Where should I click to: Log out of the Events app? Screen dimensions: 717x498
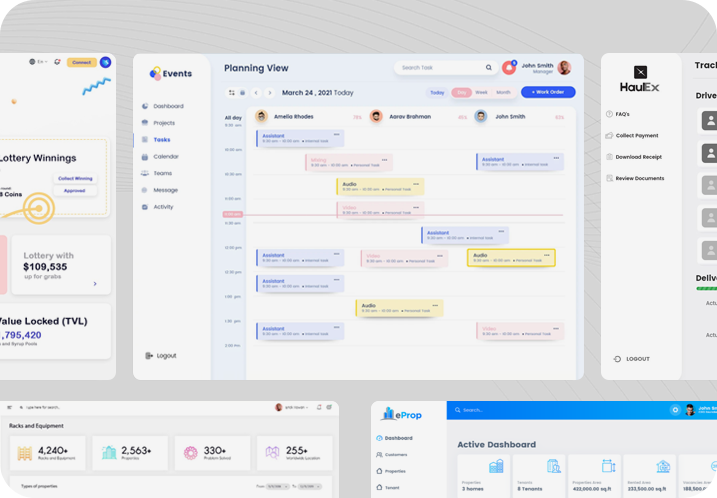161,356
